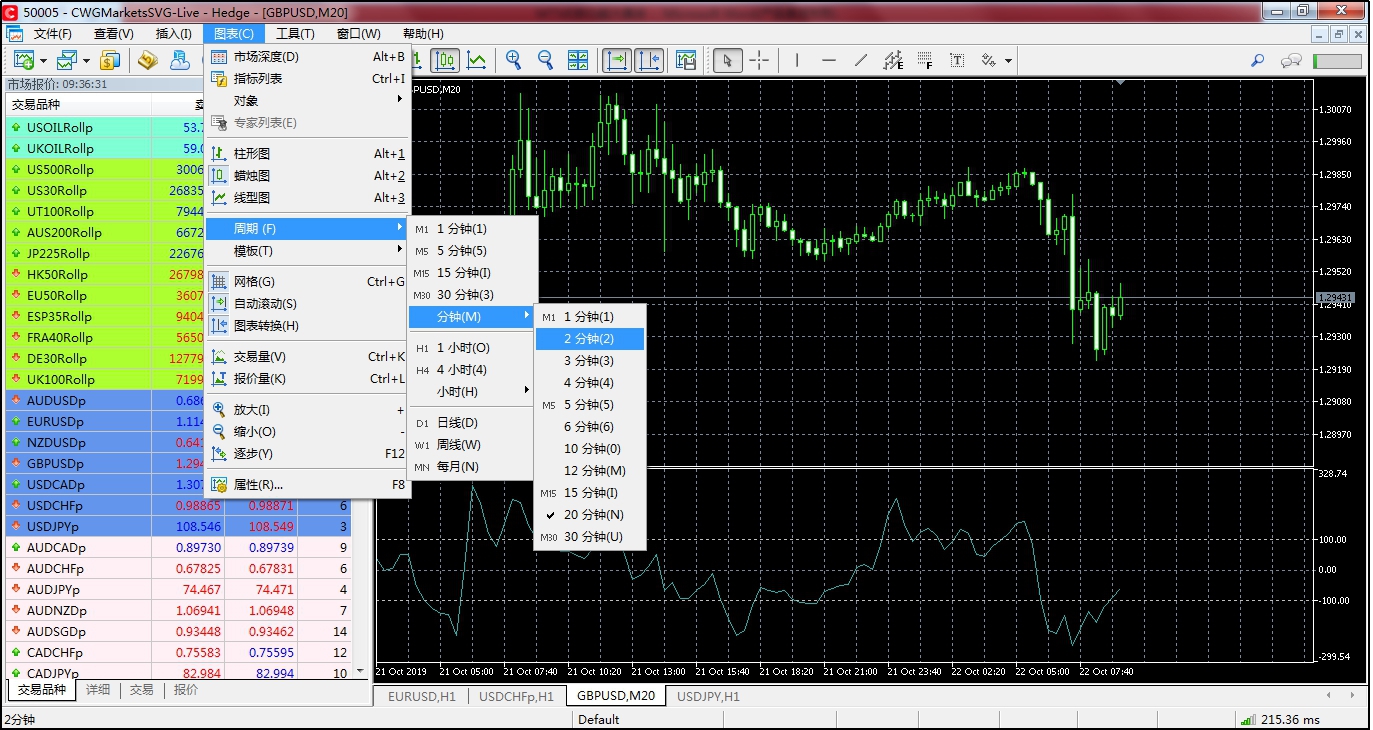The image size is (1373, 730).
Task: Select the Vertical Line drawing tool
Action: pos(797,61)
